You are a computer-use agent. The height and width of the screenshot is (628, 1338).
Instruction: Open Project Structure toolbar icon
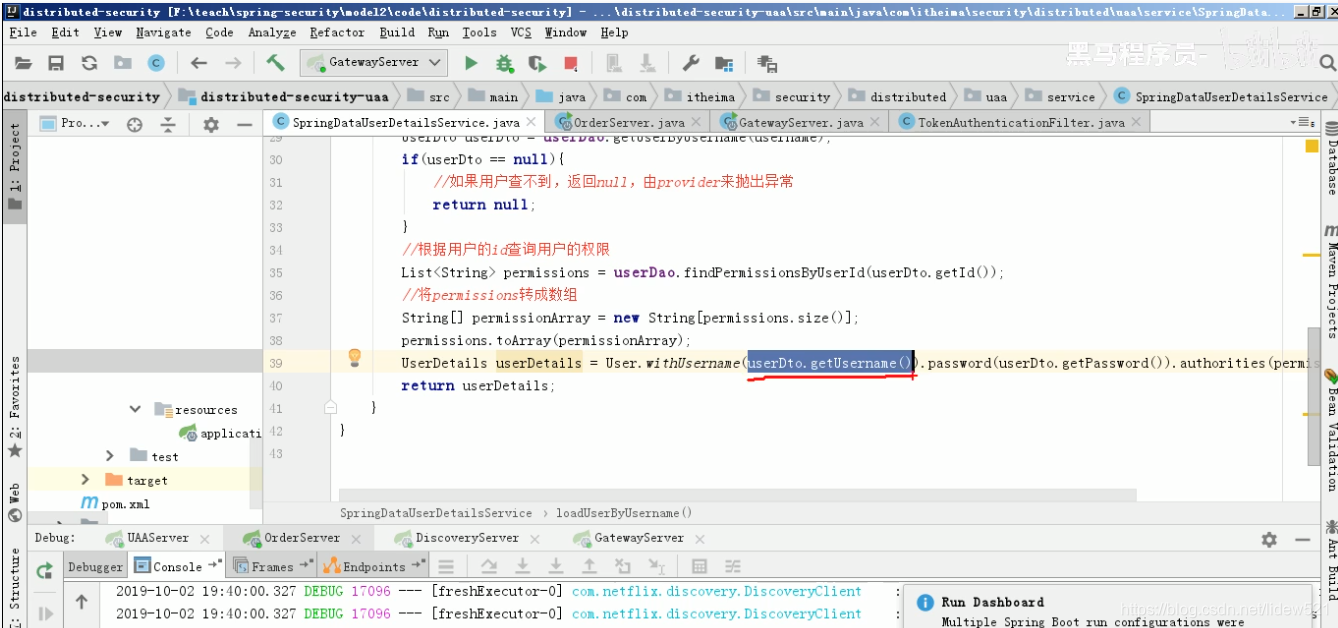tap(724, 63)
